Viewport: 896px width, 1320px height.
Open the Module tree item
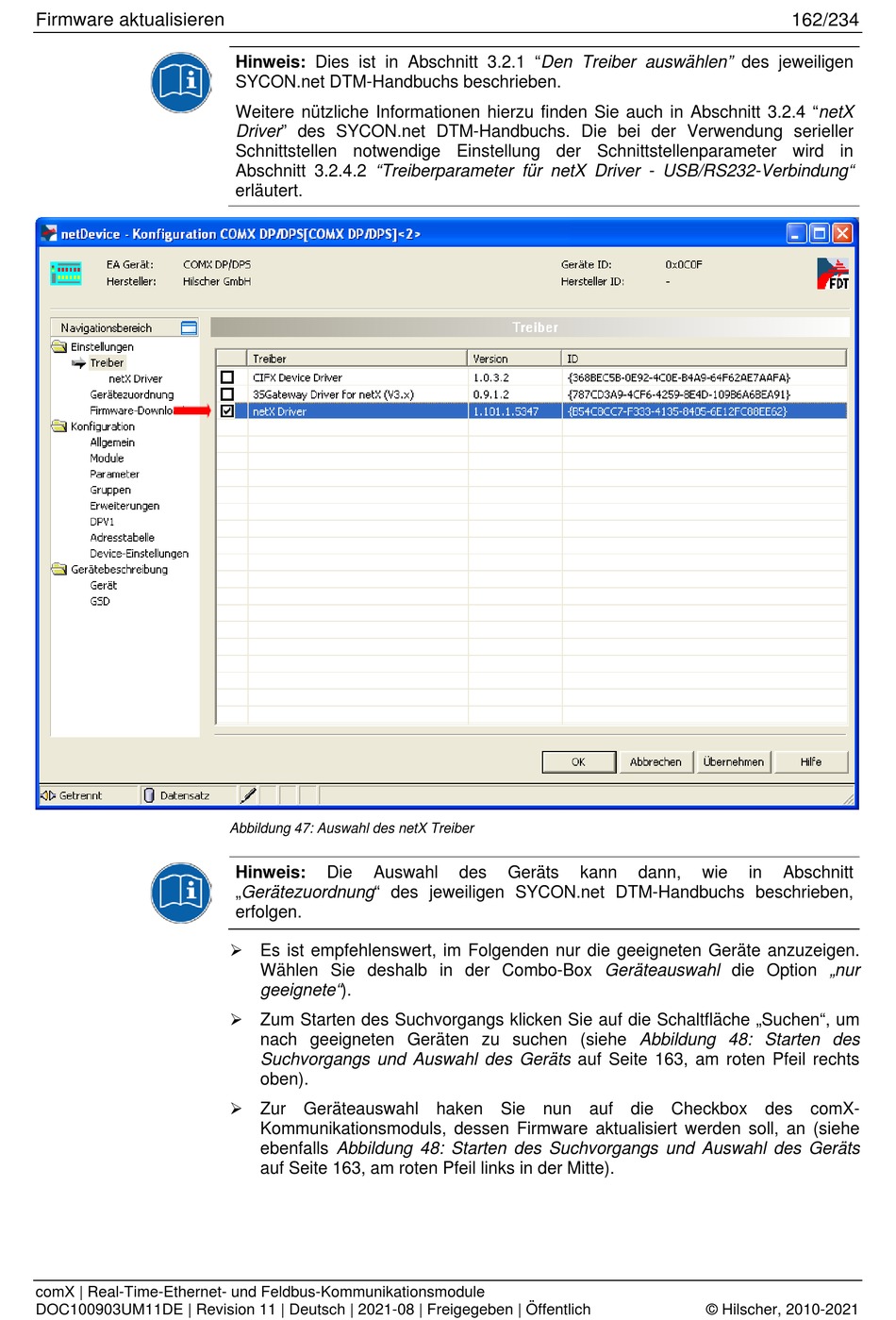click(107, 459)
